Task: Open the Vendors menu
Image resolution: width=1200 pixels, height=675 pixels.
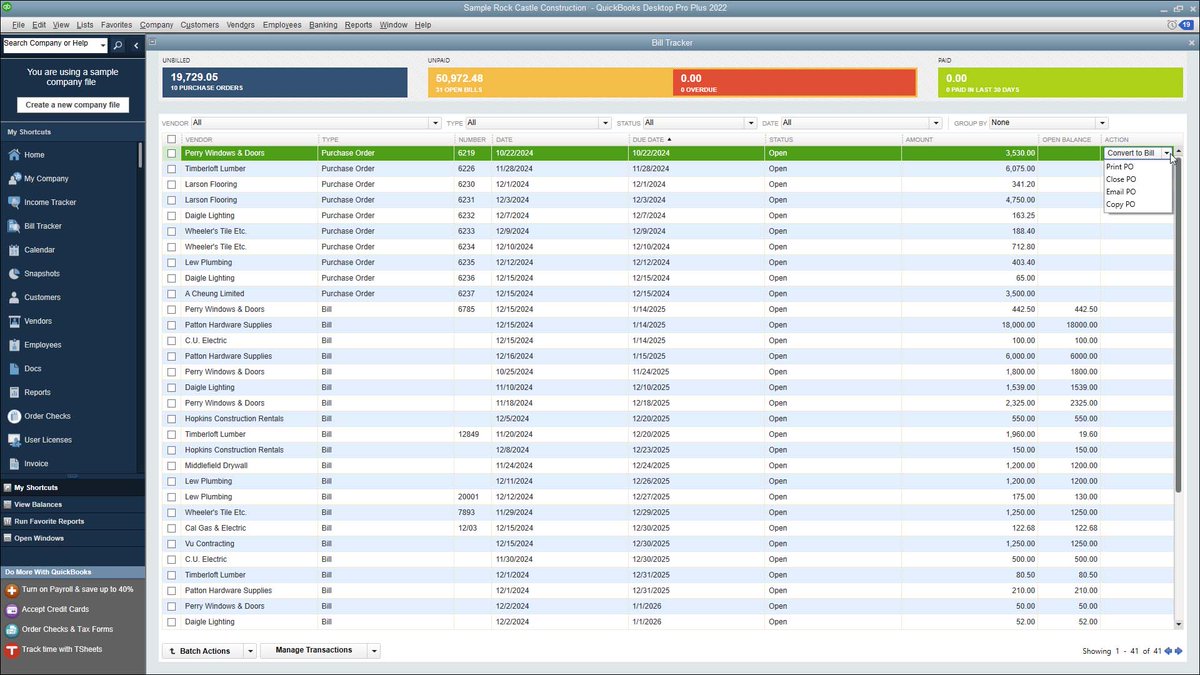Action: pos(241,24)
